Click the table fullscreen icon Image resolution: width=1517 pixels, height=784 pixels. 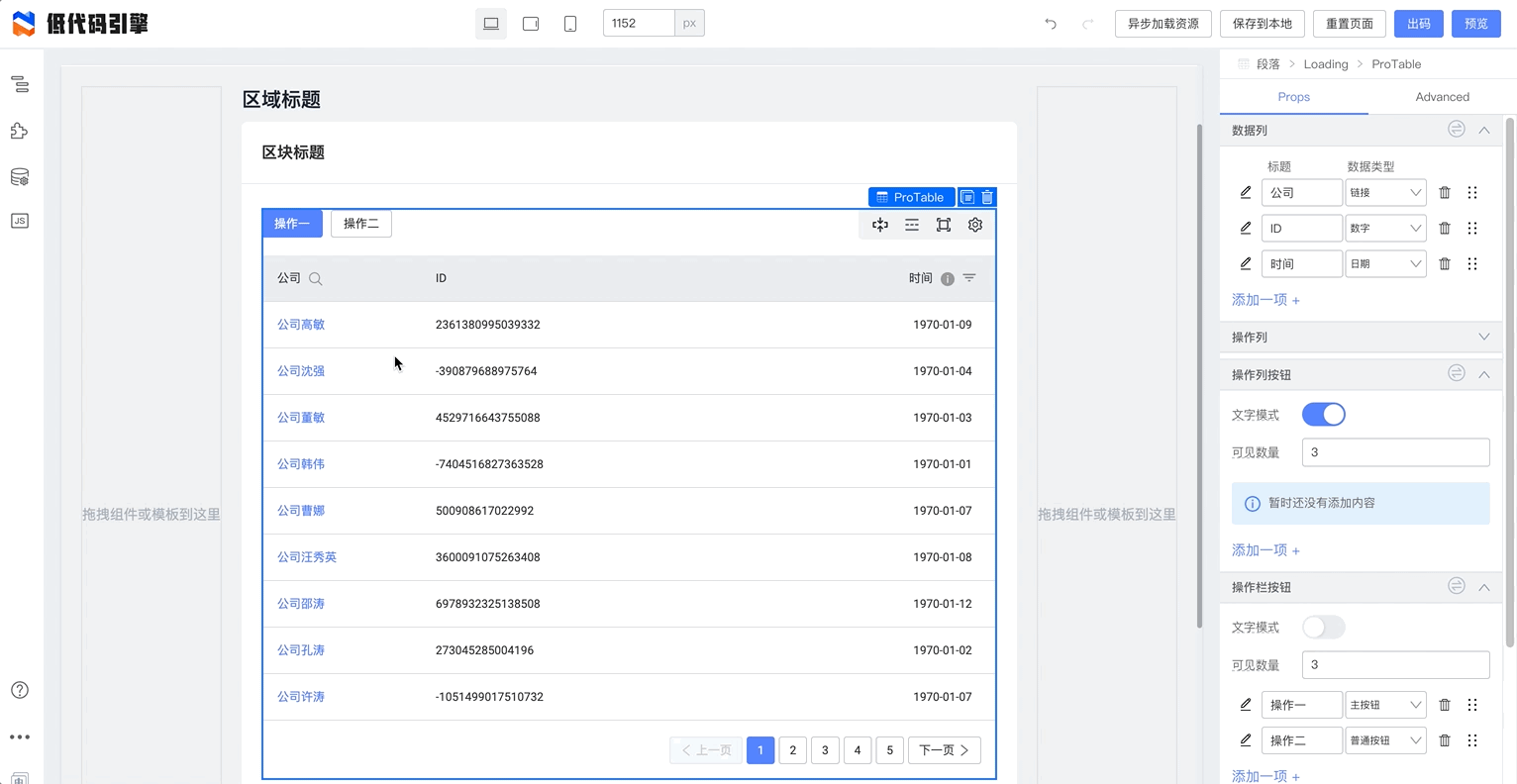tap(944, 225)
